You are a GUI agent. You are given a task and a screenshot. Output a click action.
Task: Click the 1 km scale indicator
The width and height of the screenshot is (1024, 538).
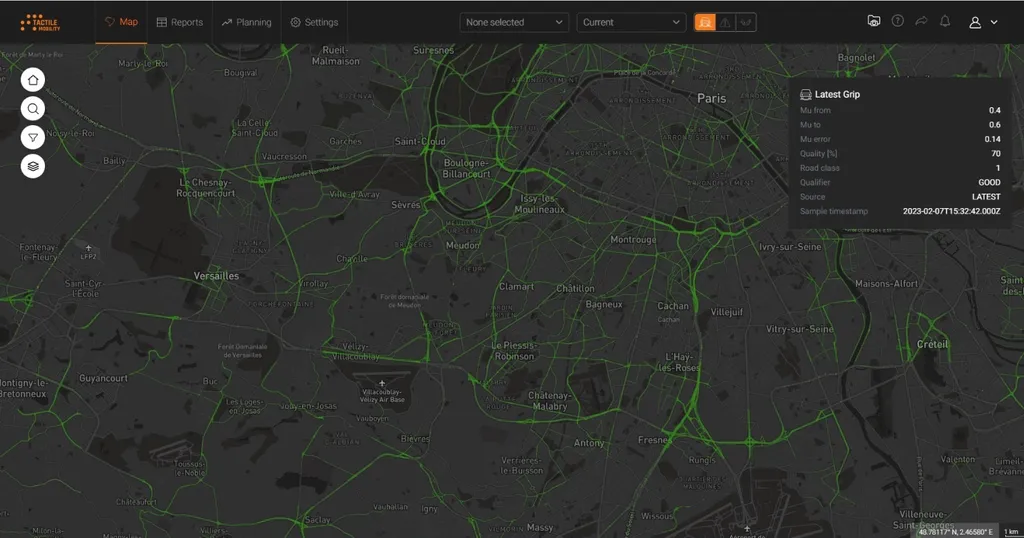(1011, 532)
